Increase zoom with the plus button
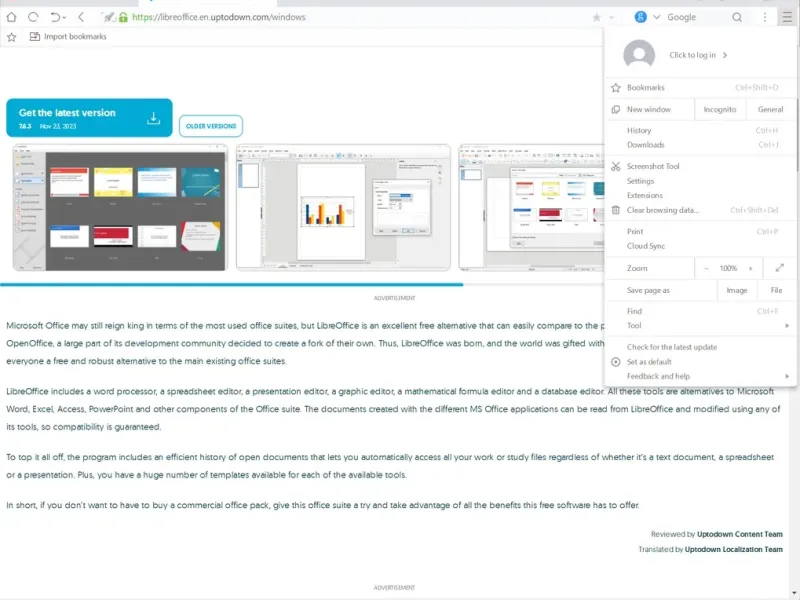The image size is (800, 600). 751,268
